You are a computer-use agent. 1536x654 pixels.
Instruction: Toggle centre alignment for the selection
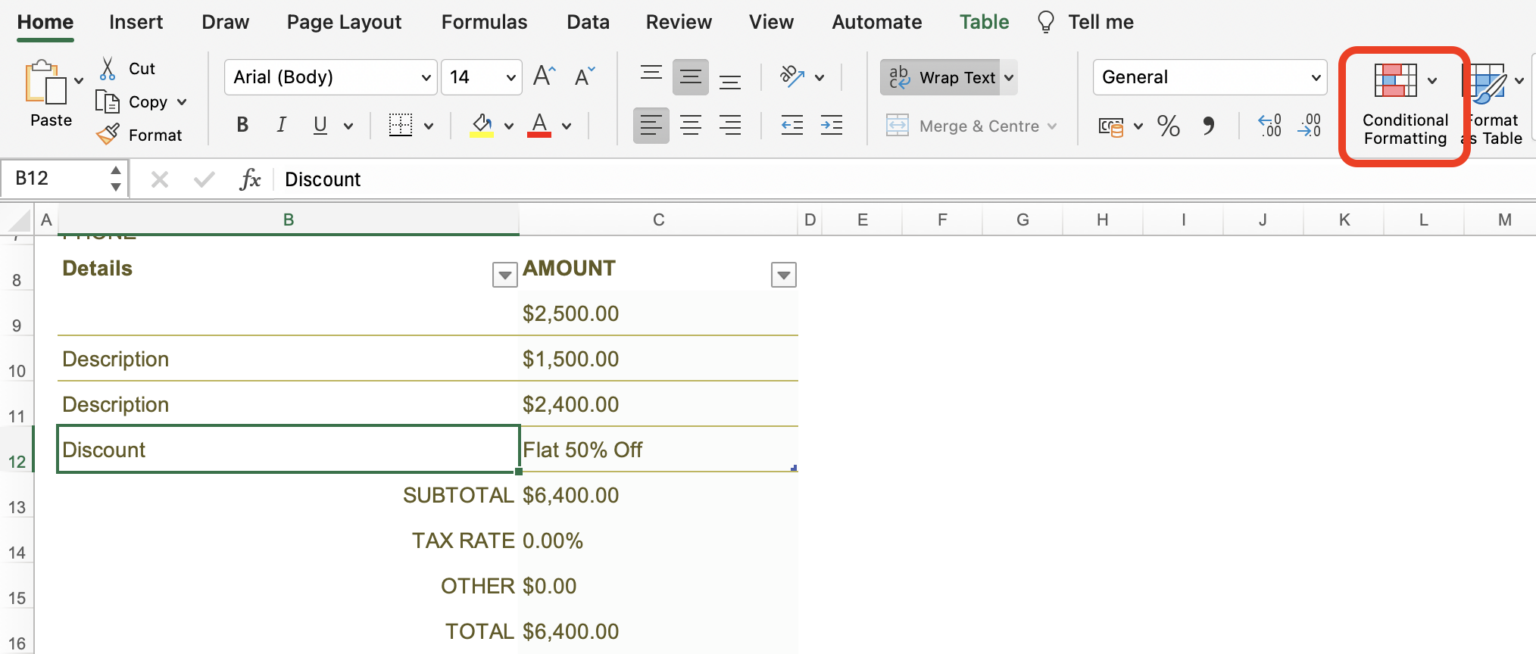(691, 125)
